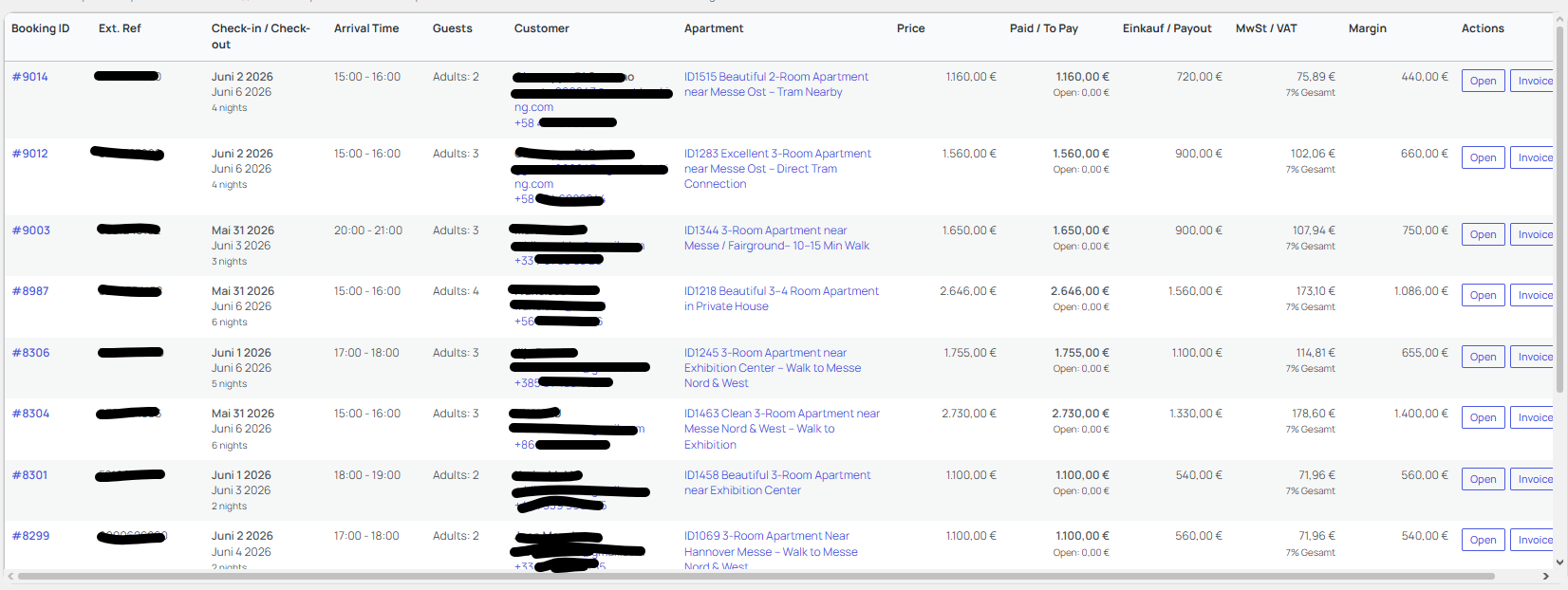Click the MwSt / VAT column header
Screen dimensions: 1568x590
(1266, 28)
